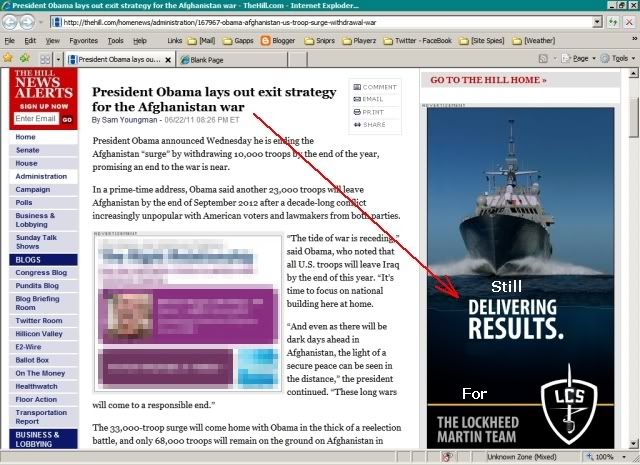Open the Page menu dropdown

coord(578,58)
